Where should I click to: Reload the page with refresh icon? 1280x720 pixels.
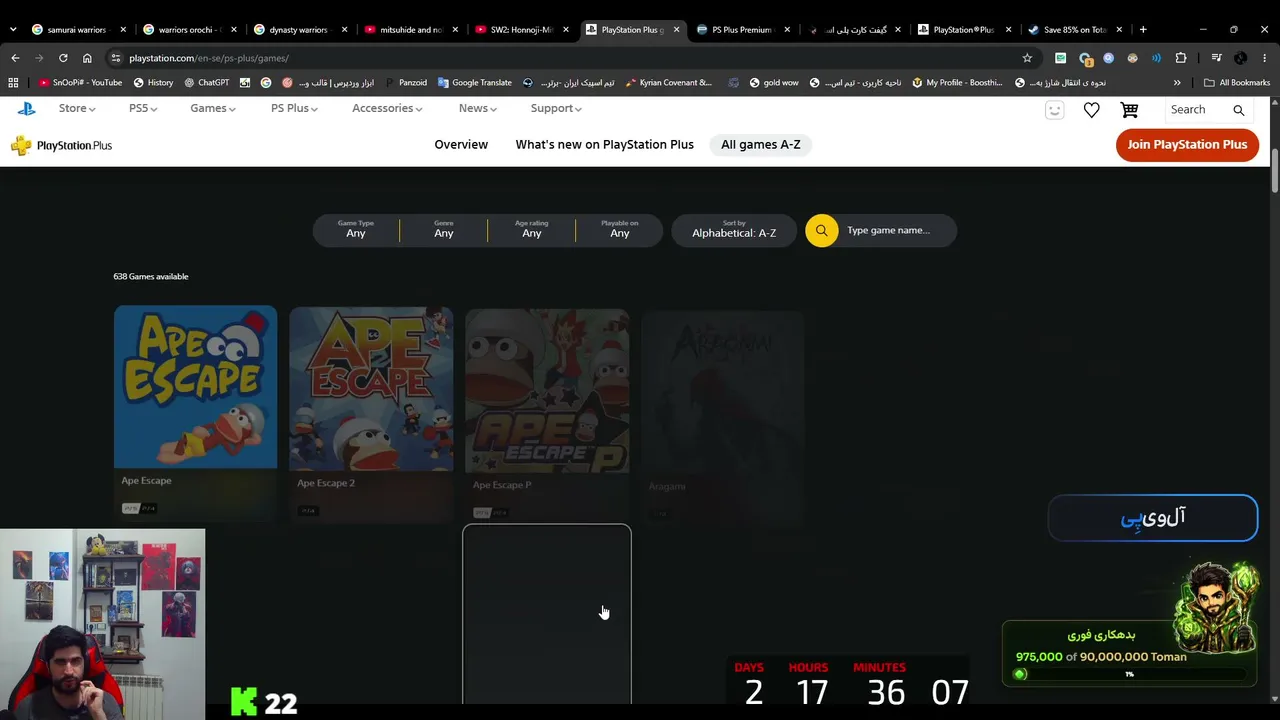tap(63, 58)
